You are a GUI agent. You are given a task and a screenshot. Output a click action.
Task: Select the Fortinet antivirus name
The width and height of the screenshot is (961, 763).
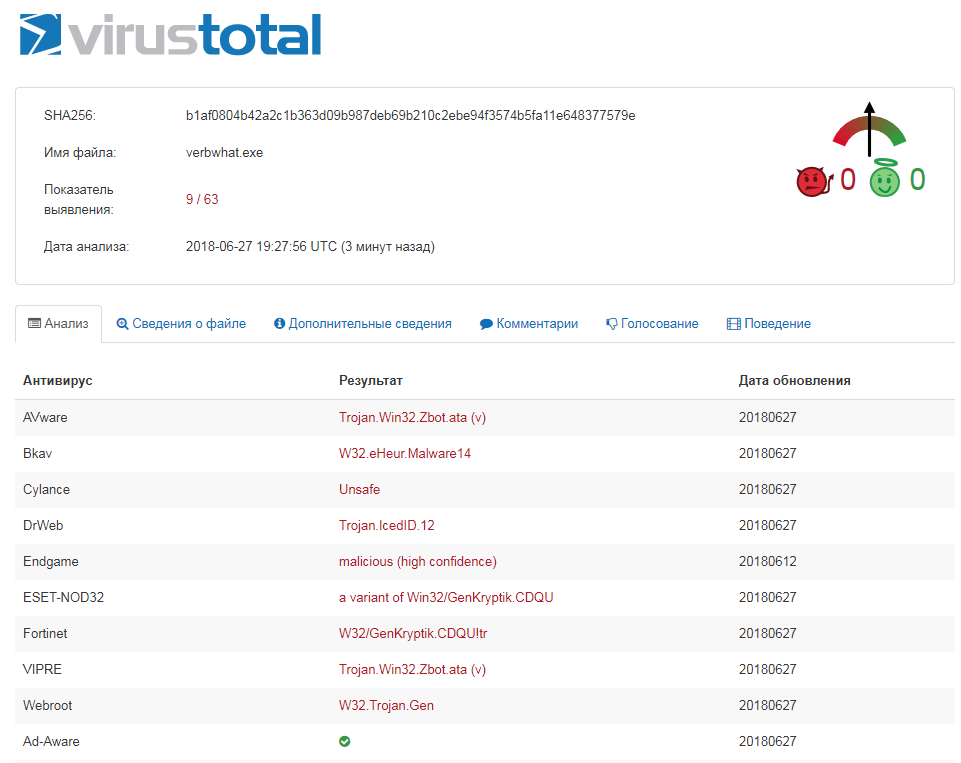[45, 633]
